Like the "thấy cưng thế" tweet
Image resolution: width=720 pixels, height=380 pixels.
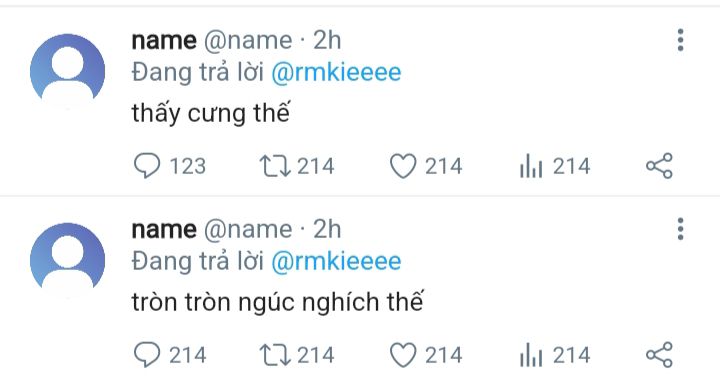(x=403, y=166)
